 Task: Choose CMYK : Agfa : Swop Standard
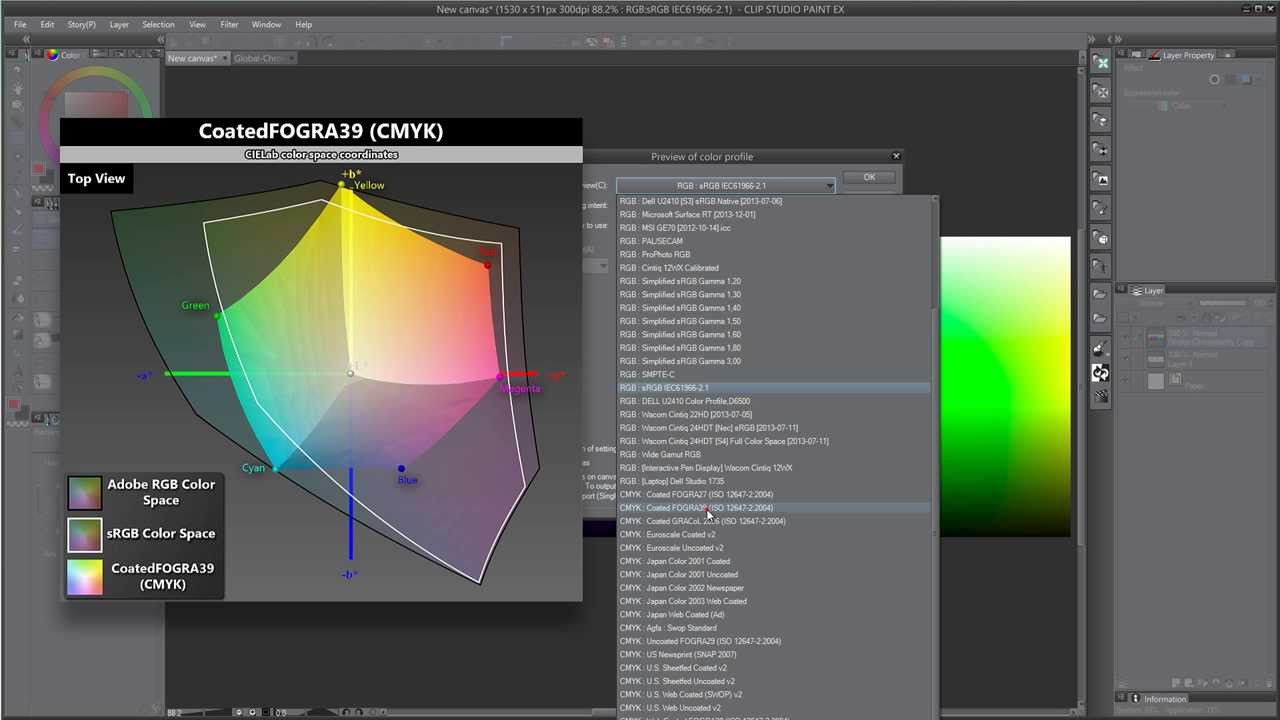point(774,628)
